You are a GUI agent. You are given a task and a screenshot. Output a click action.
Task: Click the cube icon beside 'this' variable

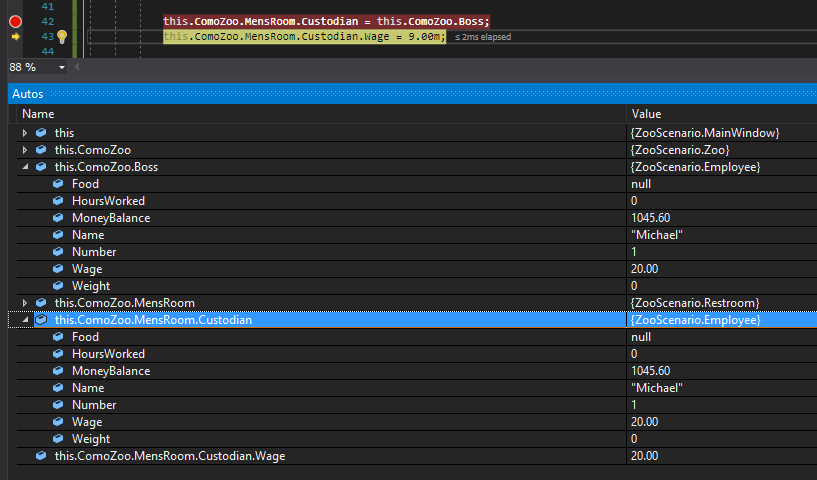click(41, 133)
